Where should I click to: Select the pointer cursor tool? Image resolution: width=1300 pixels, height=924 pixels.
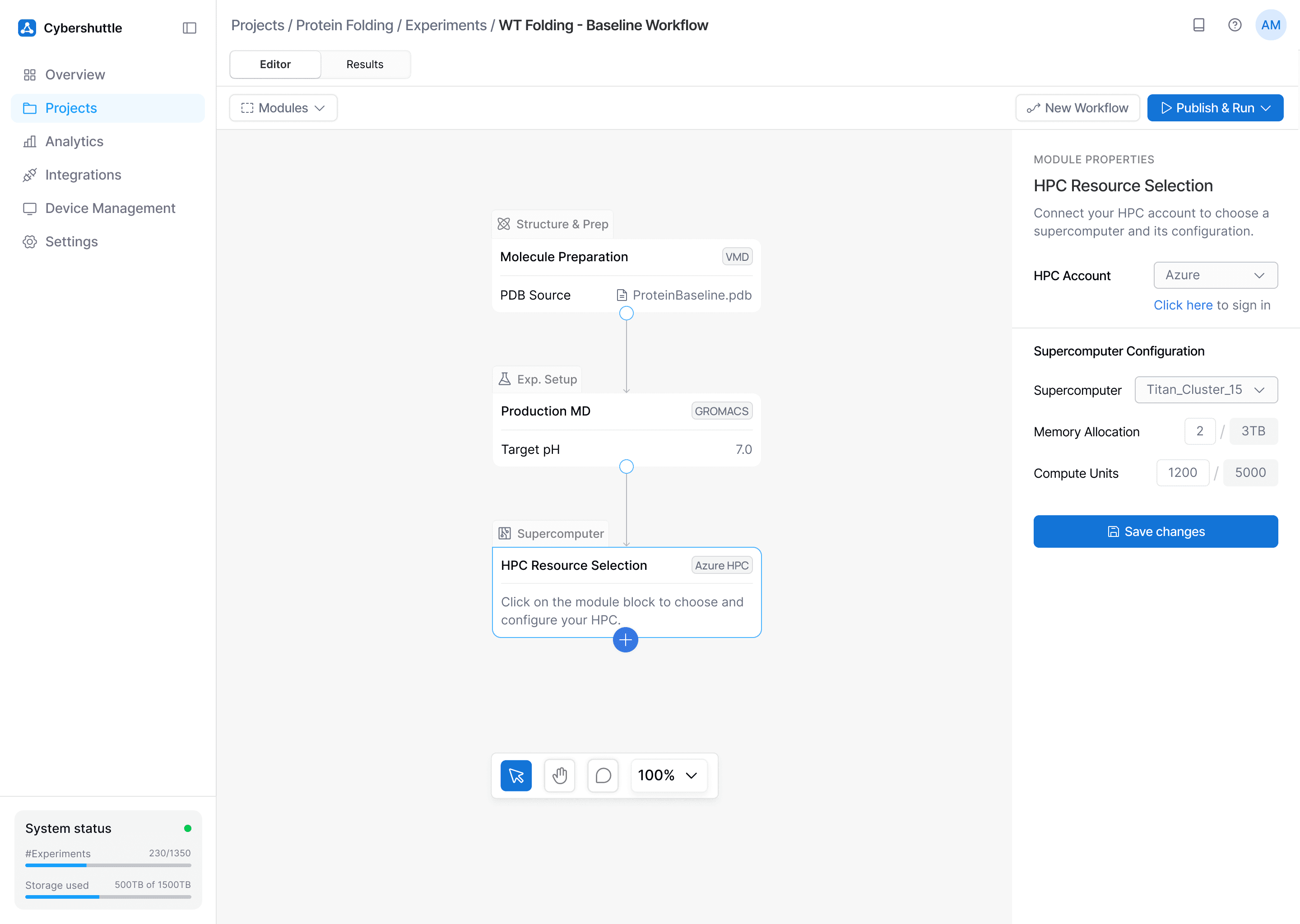(515, 776)
